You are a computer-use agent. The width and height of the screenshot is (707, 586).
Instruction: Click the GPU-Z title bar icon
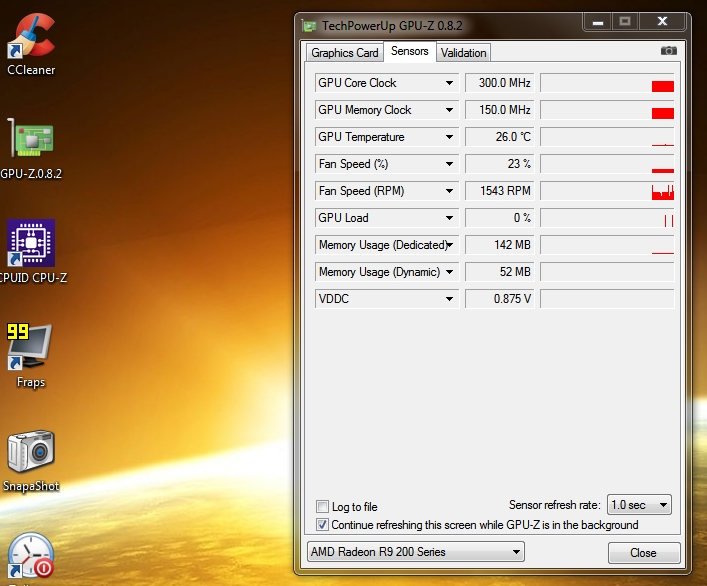click(309, 26)
